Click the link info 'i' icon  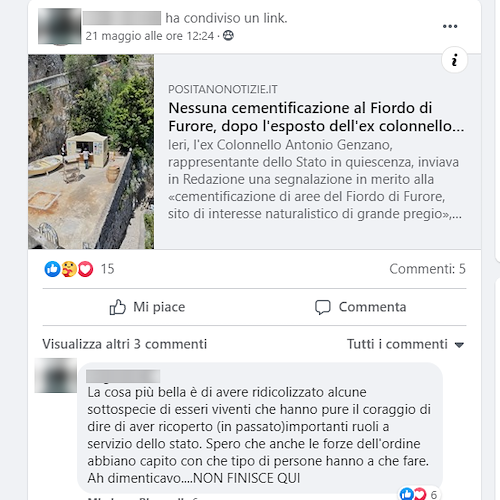(x=454, y=60)
